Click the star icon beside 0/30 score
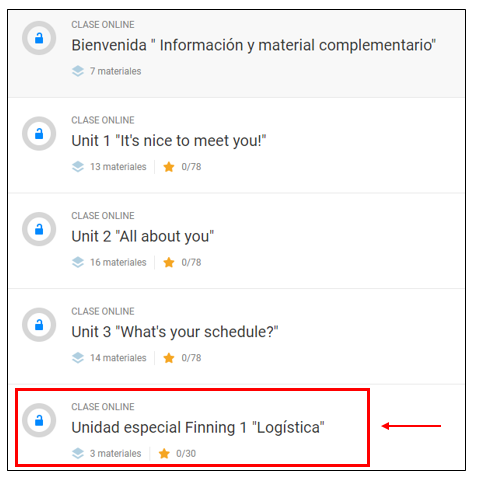The width and height of the screenshot is (478, 481). coord(164,454)
